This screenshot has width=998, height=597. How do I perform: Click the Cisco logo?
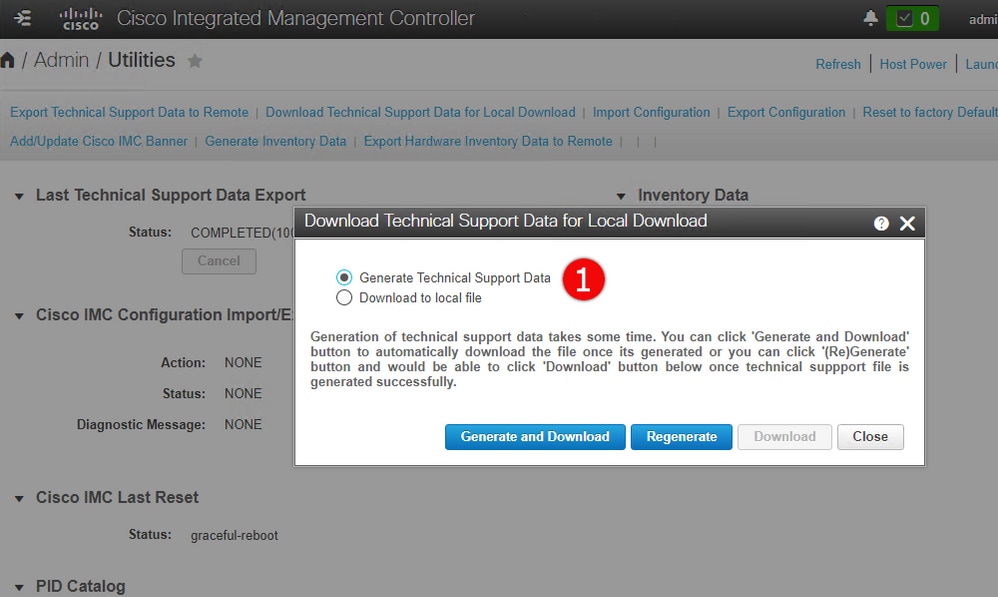point(81,18)
